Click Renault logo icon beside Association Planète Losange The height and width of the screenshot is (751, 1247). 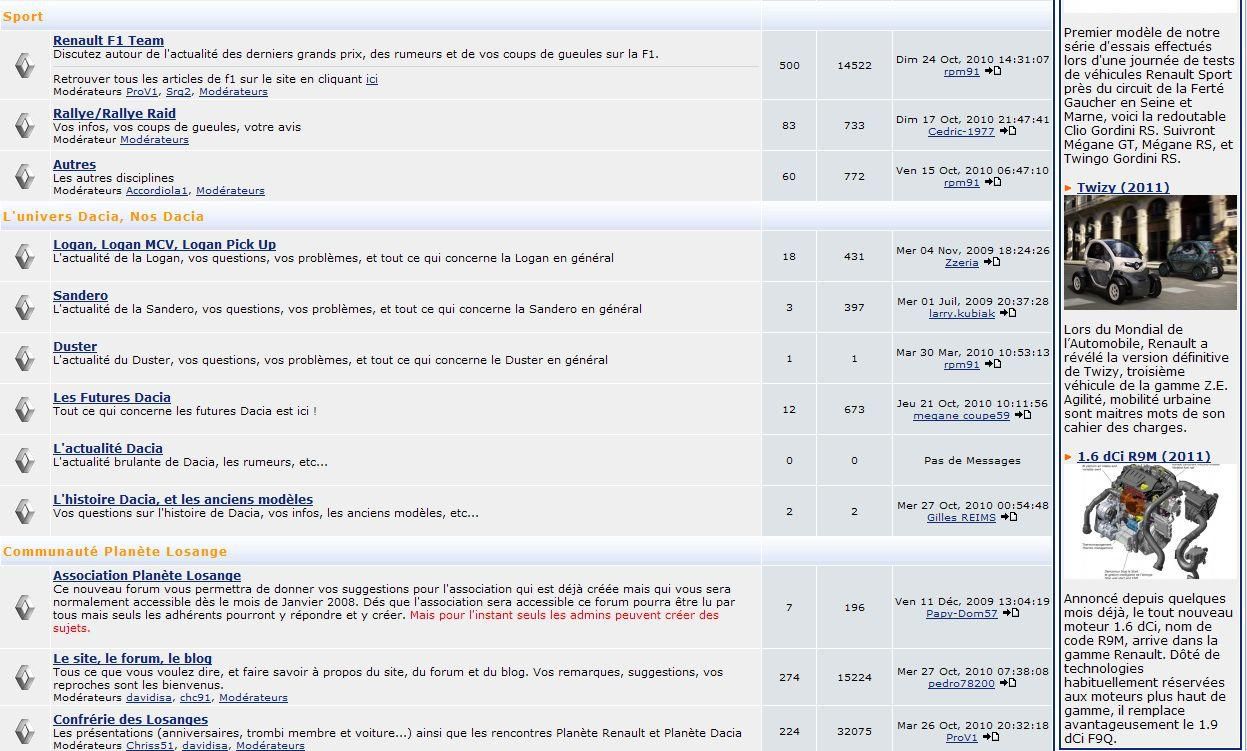[x=25, y=607]
